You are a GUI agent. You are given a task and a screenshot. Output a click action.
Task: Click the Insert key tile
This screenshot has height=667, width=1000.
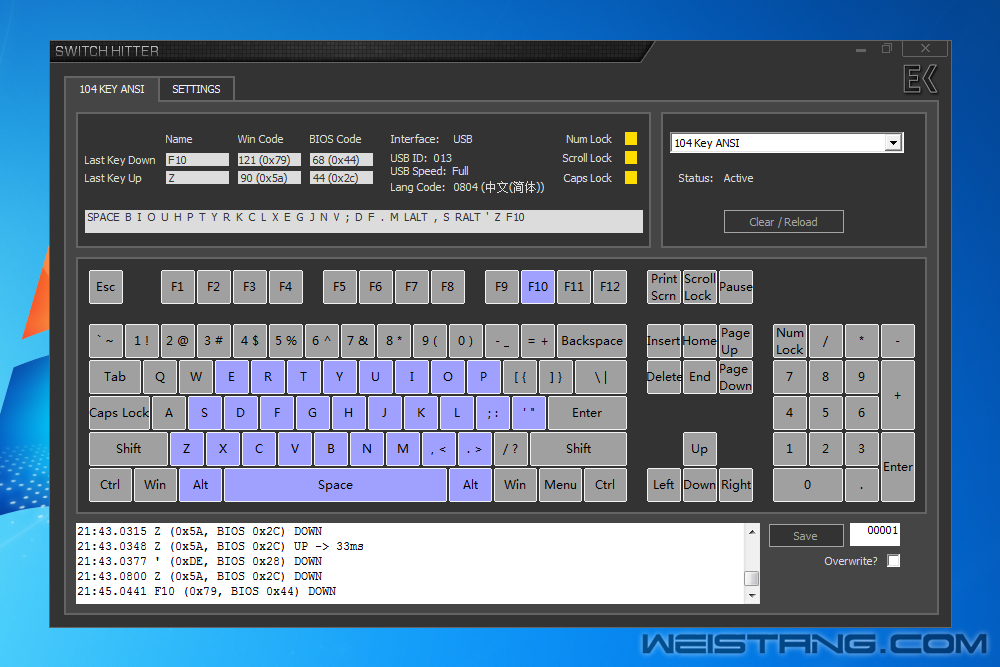point(664,341)
